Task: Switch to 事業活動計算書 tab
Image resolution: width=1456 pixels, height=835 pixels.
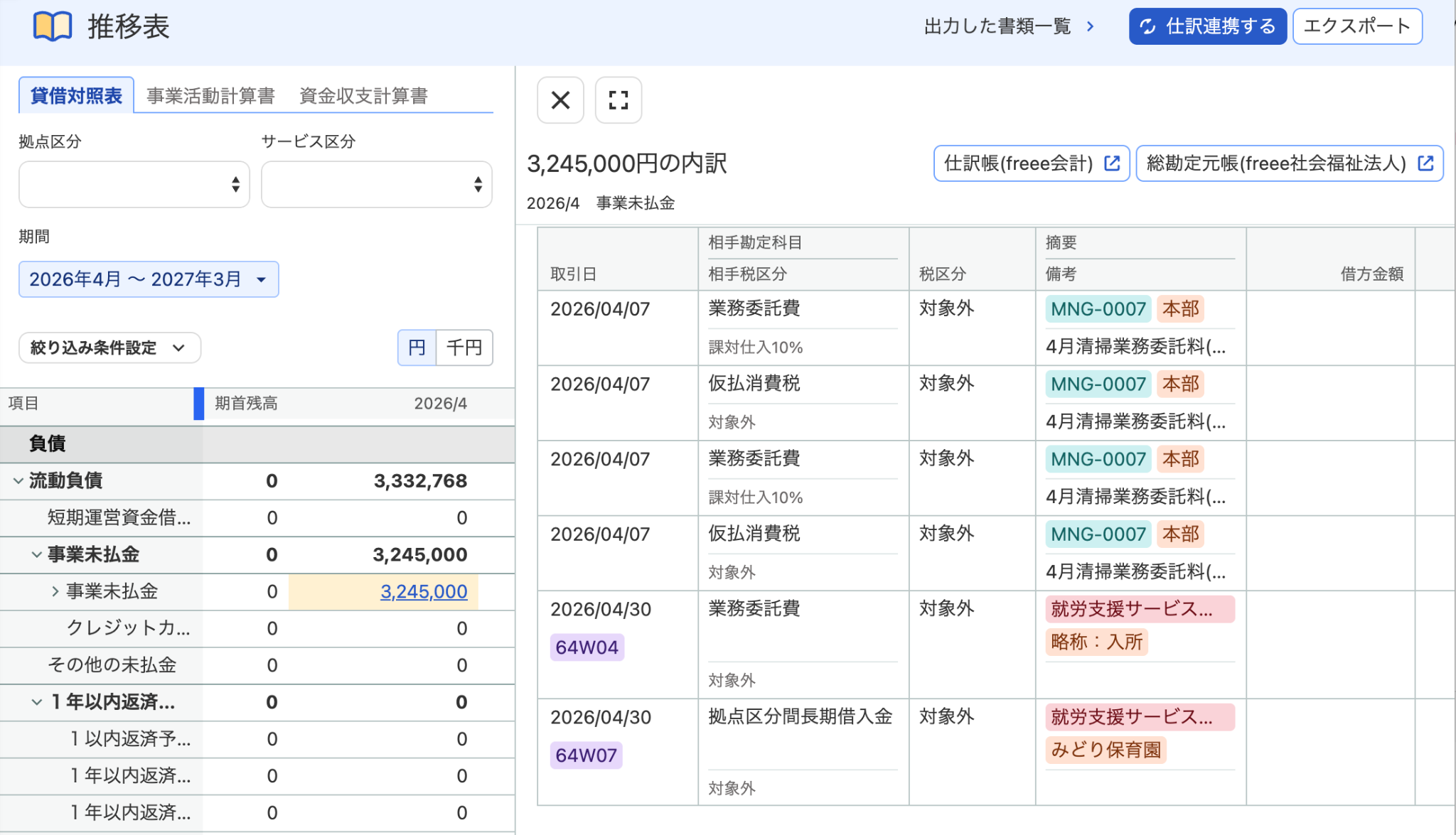Action: [x=210, y=95]
